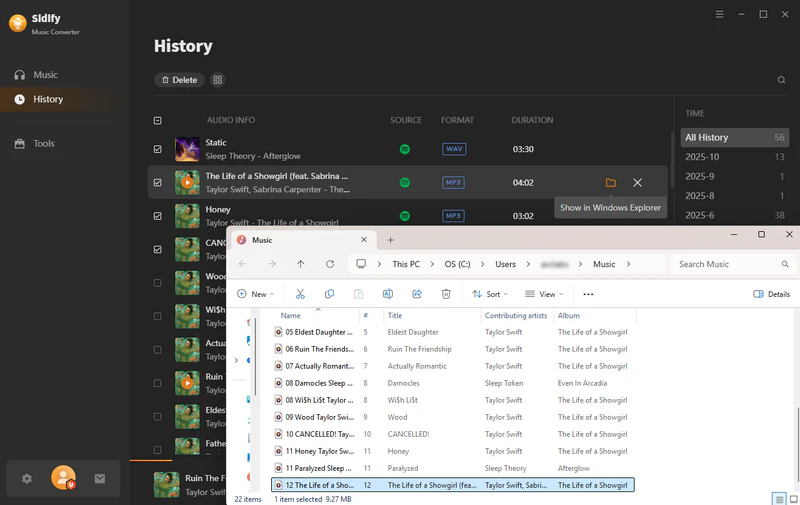The height and width of the screenshot is (505, 800).
Task: Click the Static album cover thumbnail
Action: pos(187,149)
